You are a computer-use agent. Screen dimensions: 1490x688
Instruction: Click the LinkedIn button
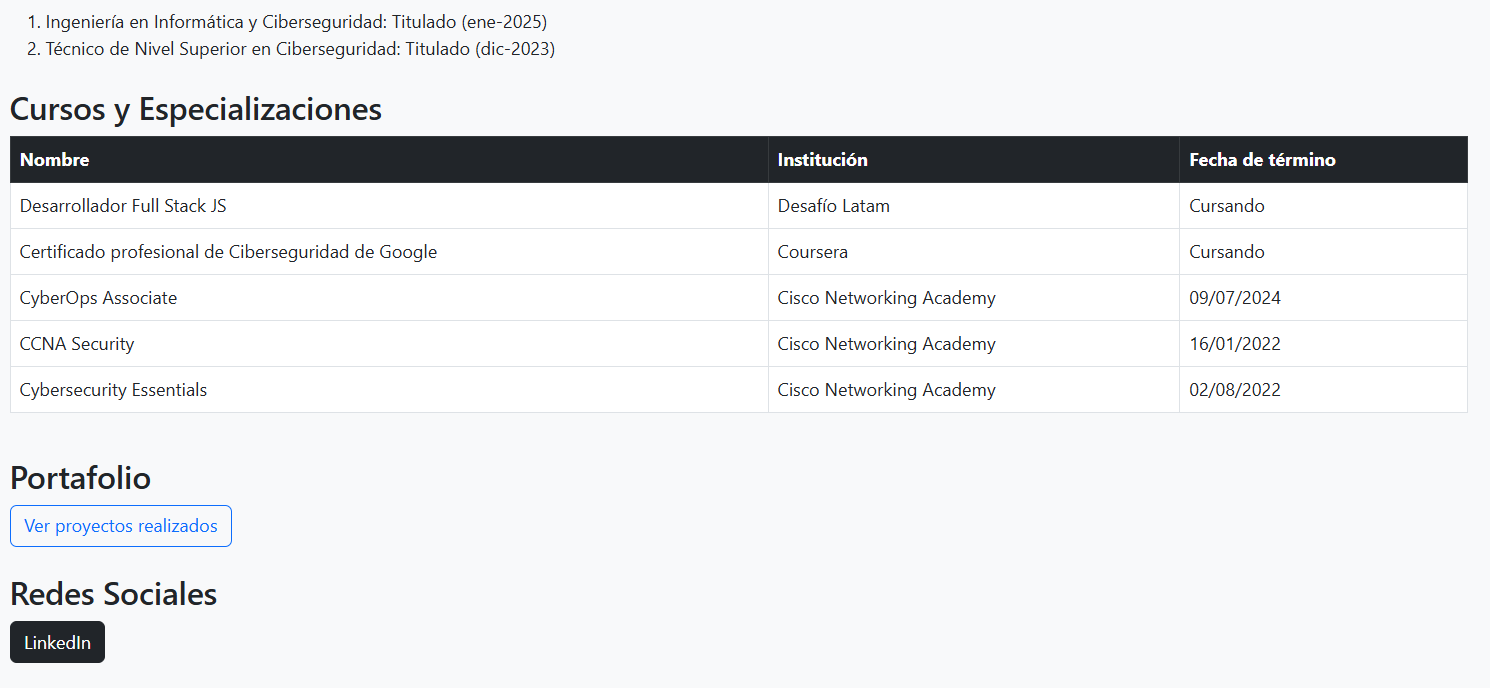57,642
